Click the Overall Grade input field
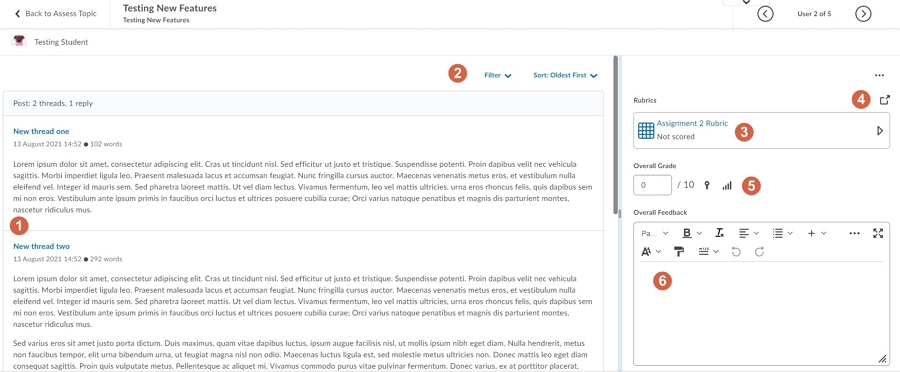The height and width of the screenshot is (372, 900). tap(653, 185)
